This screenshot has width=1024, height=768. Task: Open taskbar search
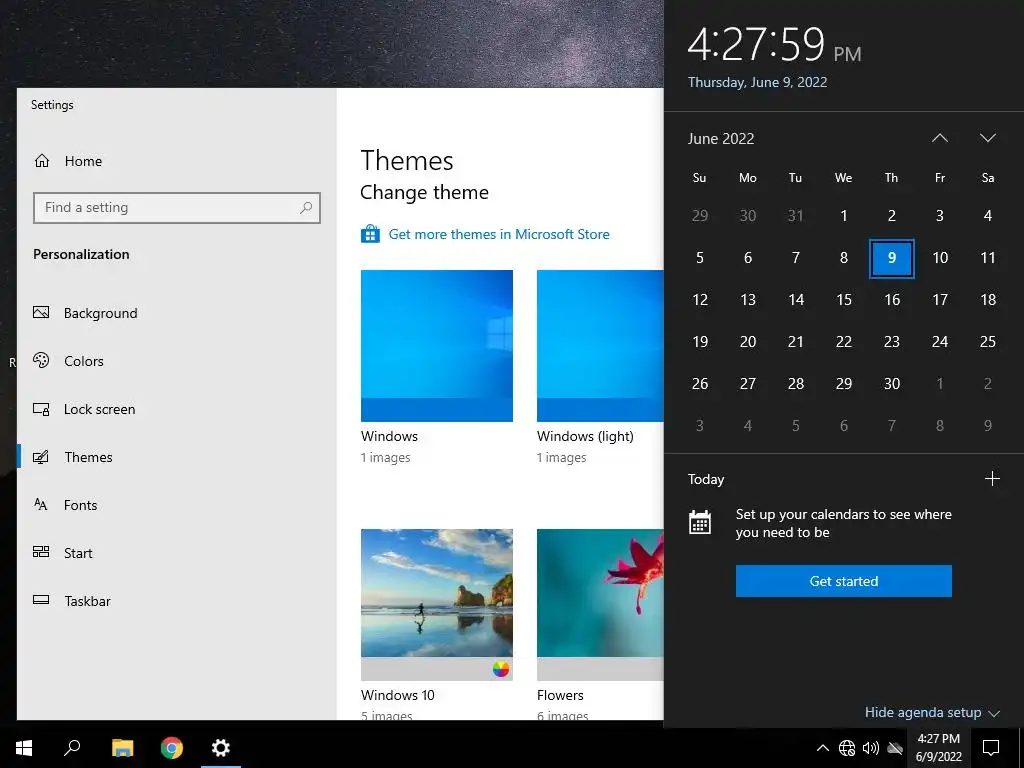coord(72,748)
